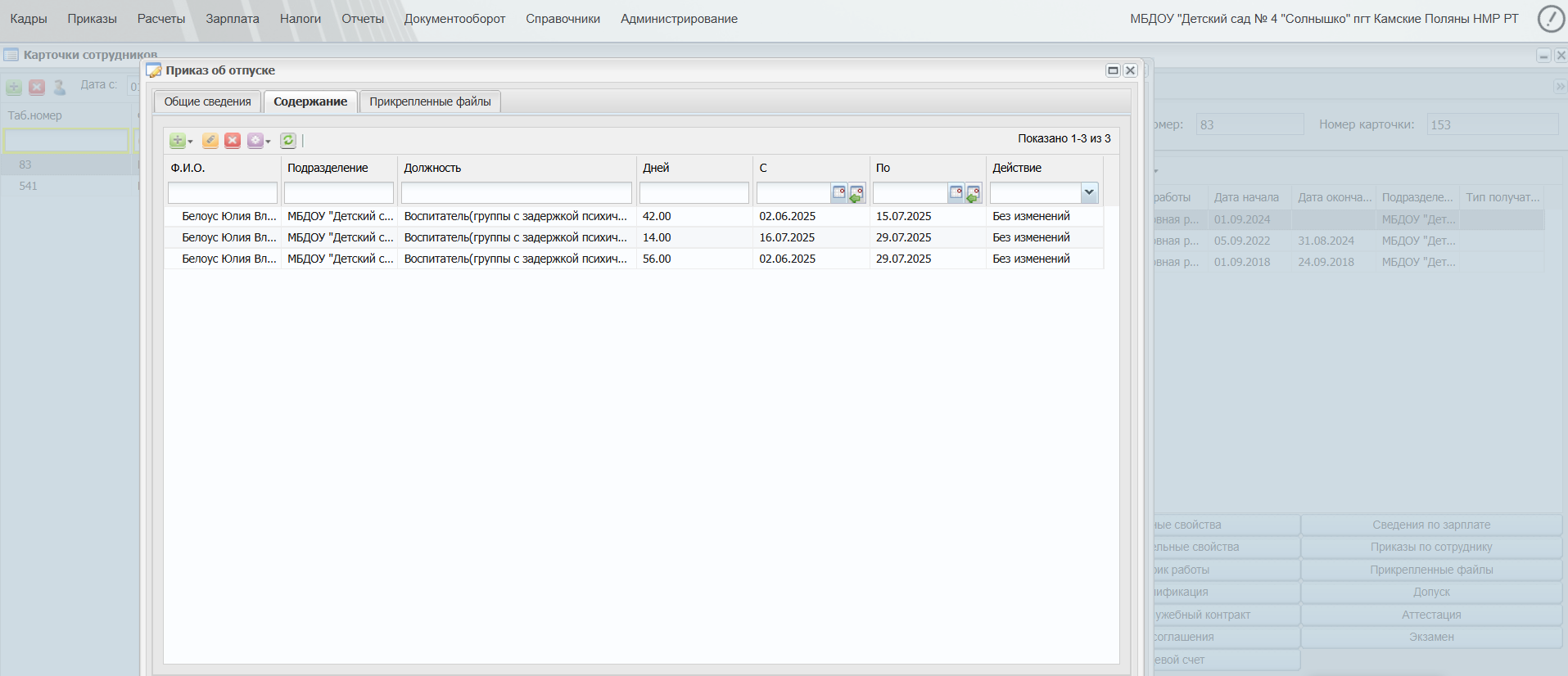Select the row with 14.00 days
This screenshot has height=676, width=1568.
(x=634, y=237)
